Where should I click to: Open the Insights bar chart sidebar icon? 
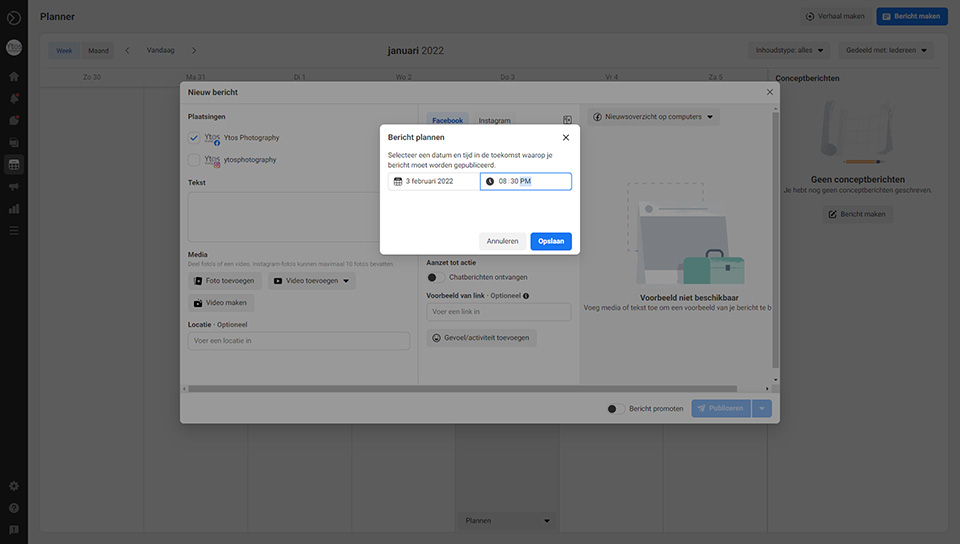point(13,209)
